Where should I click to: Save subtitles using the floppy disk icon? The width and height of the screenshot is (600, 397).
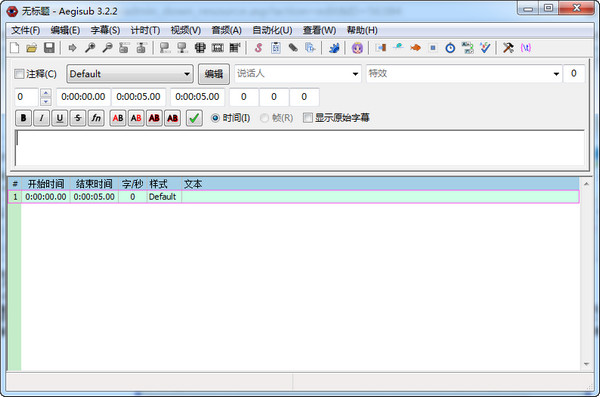coord(49,48)
